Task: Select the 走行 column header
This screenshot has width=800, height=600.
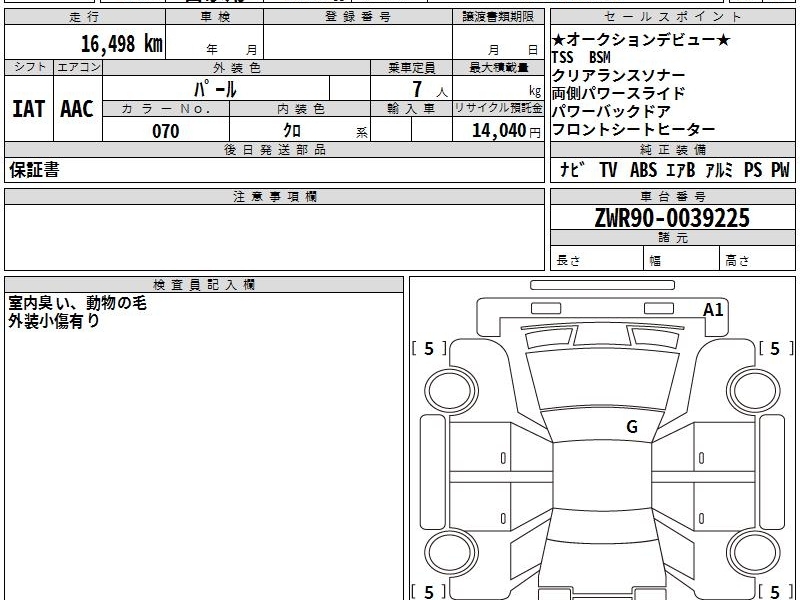Action: pos(85,17)
